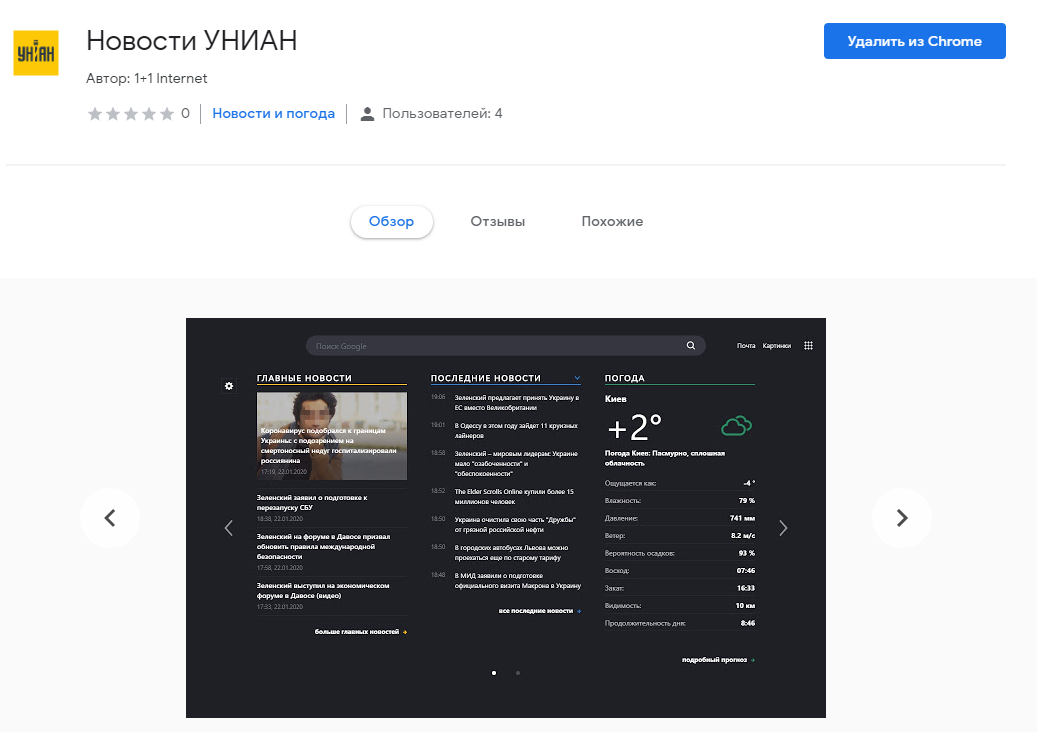Click news about Одессу круизных лайнеров
This screenshot has width=1037, height=732.
point(516,430)
